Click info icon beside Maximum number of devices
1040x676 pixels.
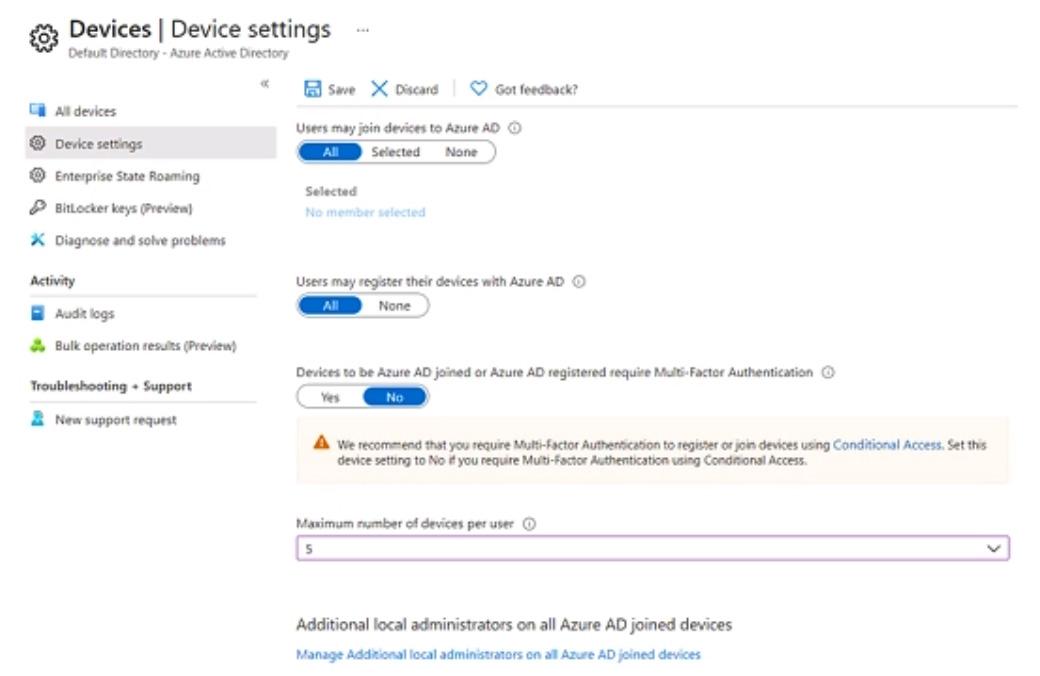530,524
